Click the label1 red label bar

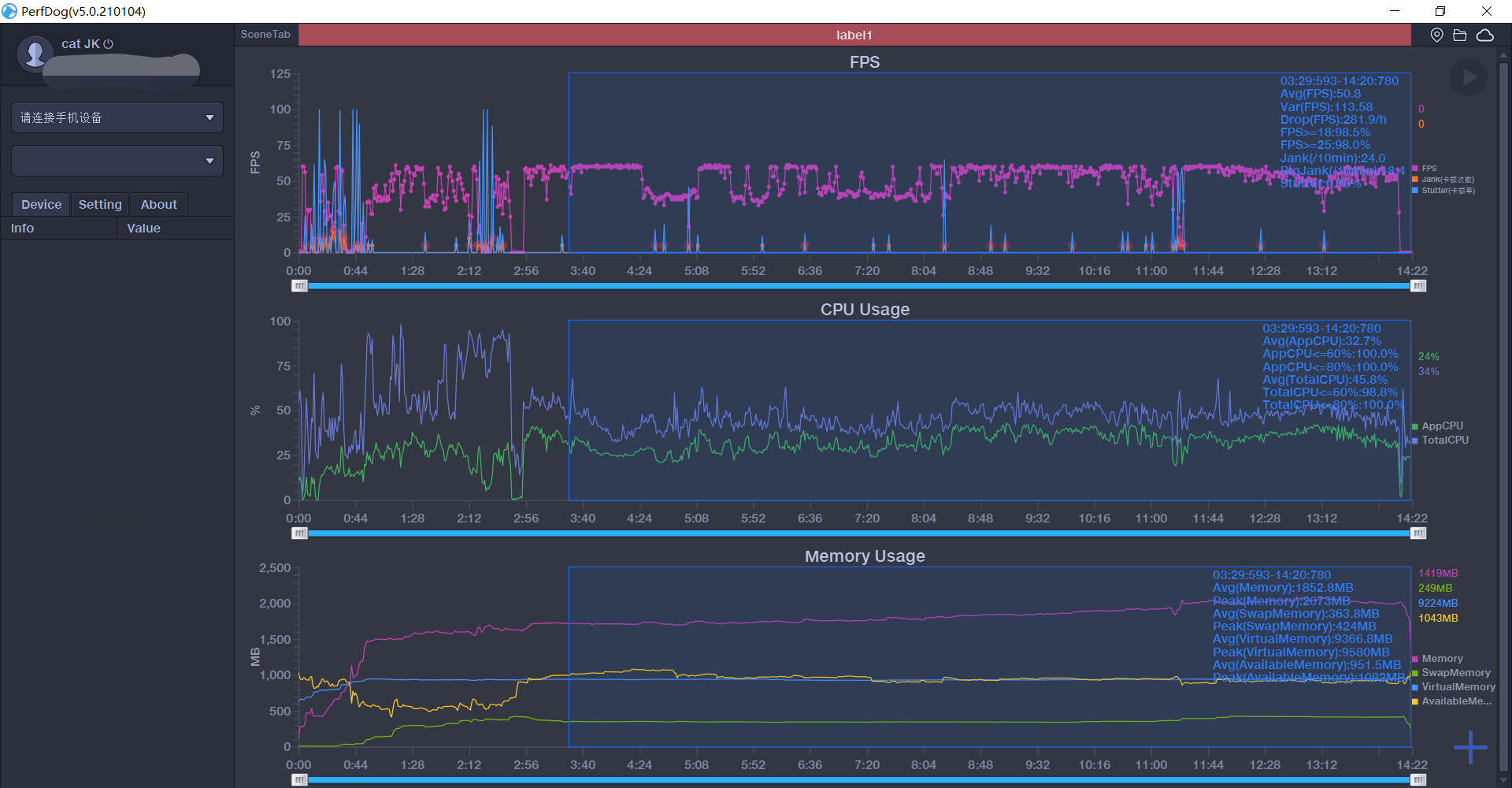coord(854,35)
